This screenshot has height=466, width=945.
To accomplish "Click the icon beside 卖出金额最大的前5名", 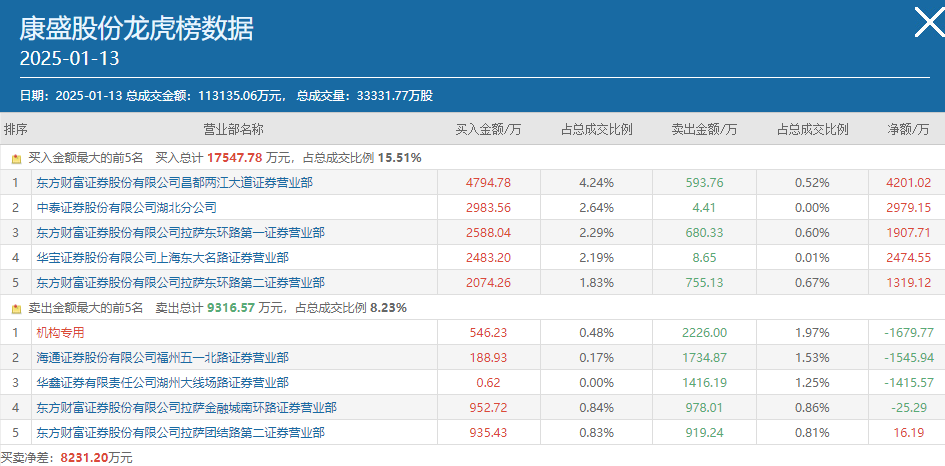I will click(16, 309).
